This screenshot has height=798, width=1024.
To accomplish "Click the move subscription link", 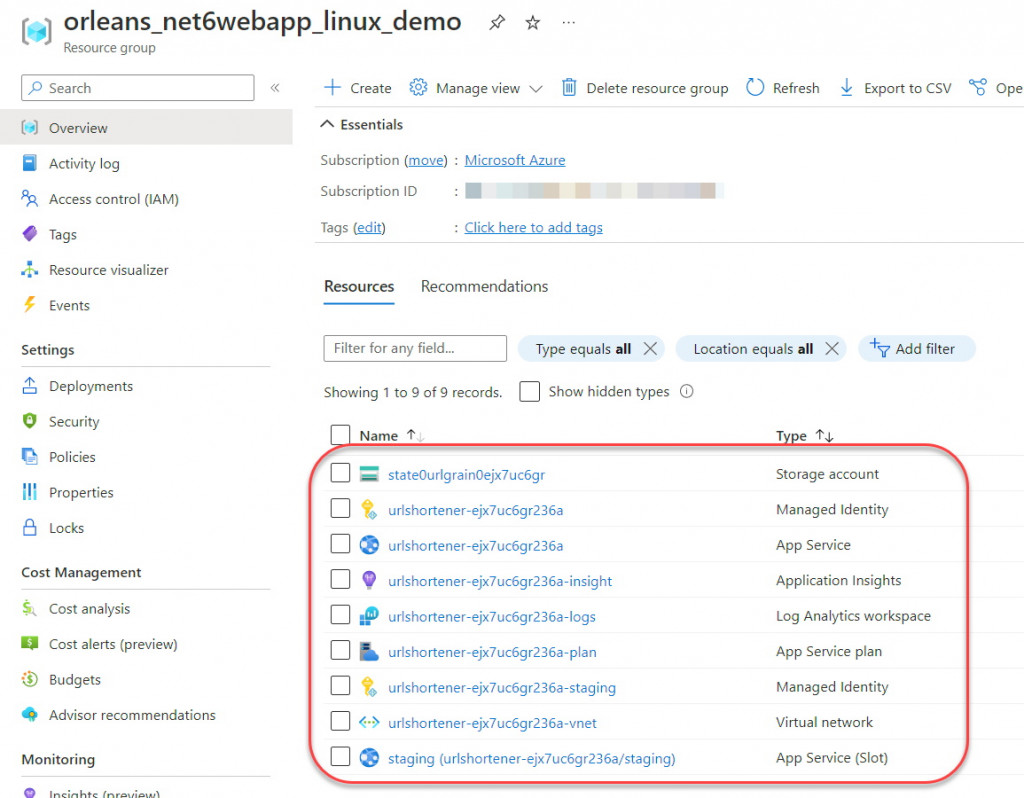I will [426, 160].
